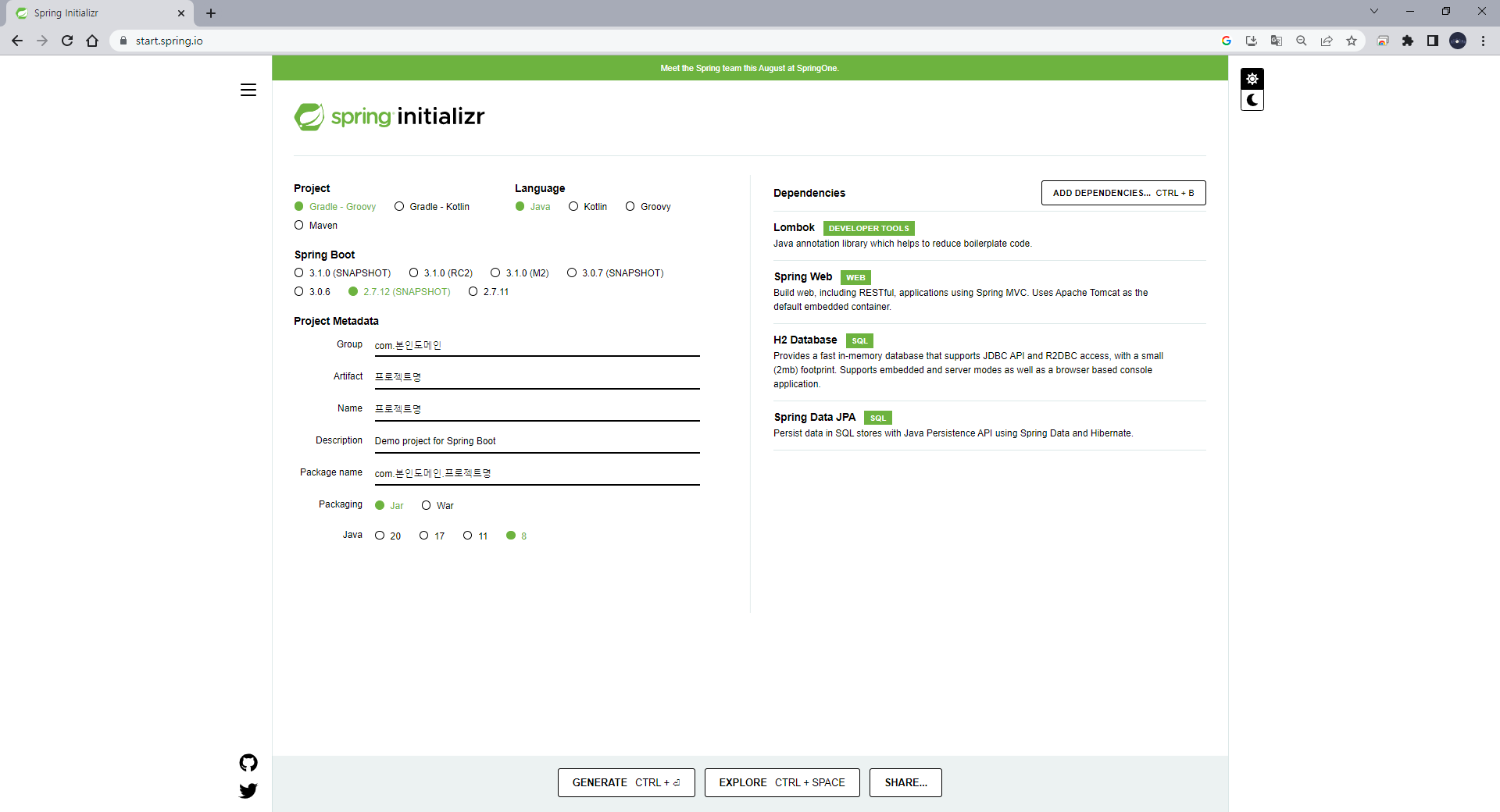The image size is (1500, 812).
Task: Open the SpringOne announcement banner
Action: pyautogui.click(x=750, y=68)
